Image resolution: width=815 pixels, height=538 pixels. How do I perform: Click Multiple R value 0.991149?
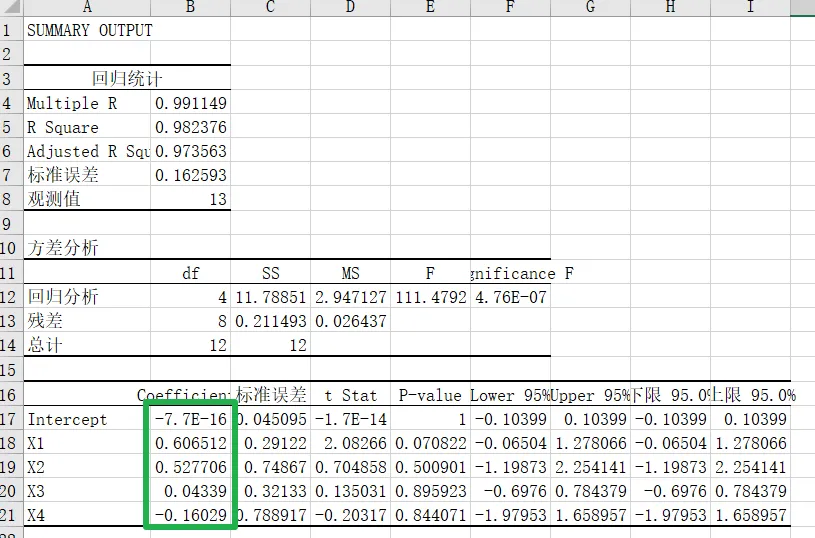click(x=190, y=103)
